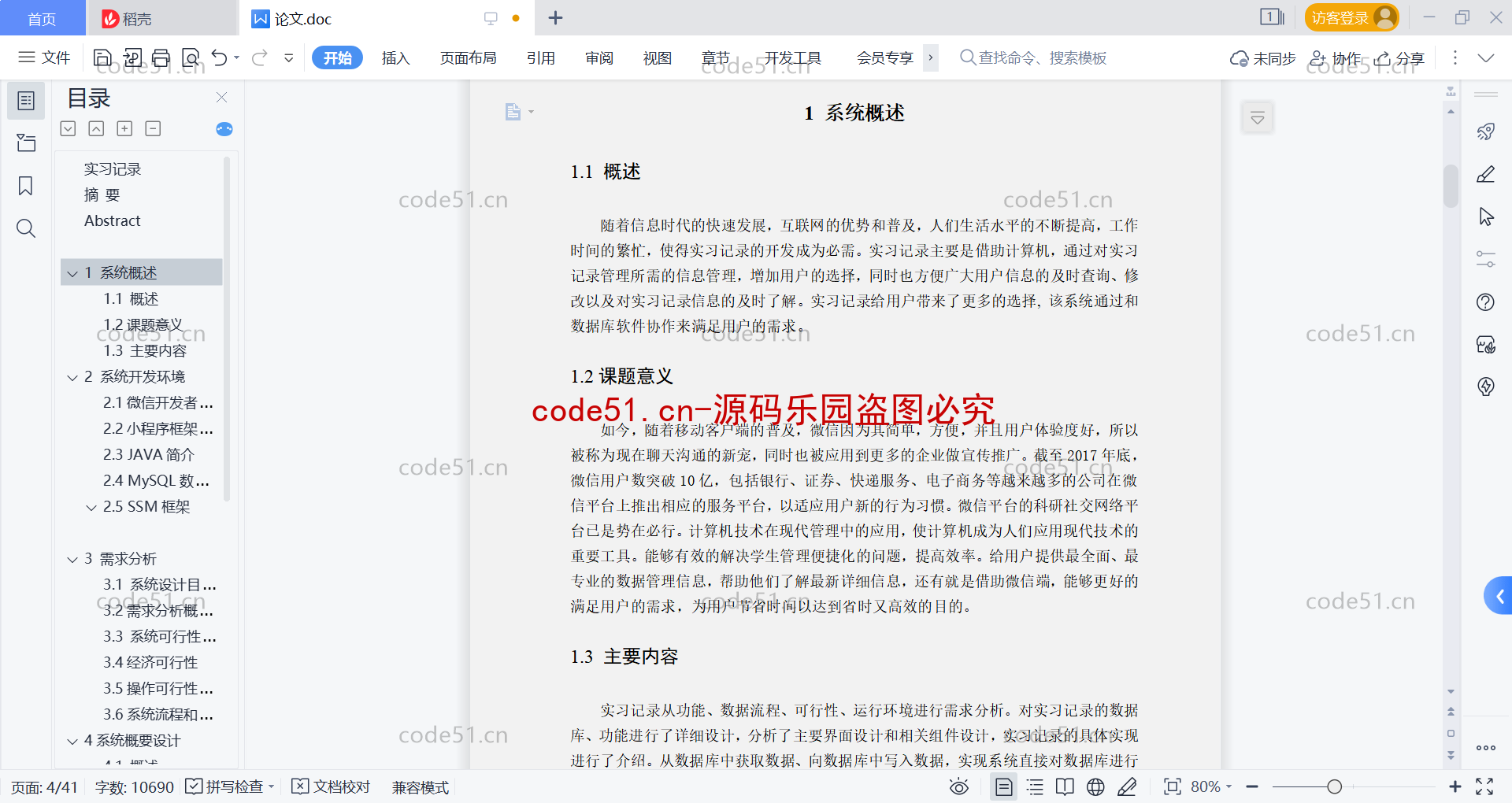Open Print Preview from the toolbar
1512x803 pixels.
tap(191, 57)
